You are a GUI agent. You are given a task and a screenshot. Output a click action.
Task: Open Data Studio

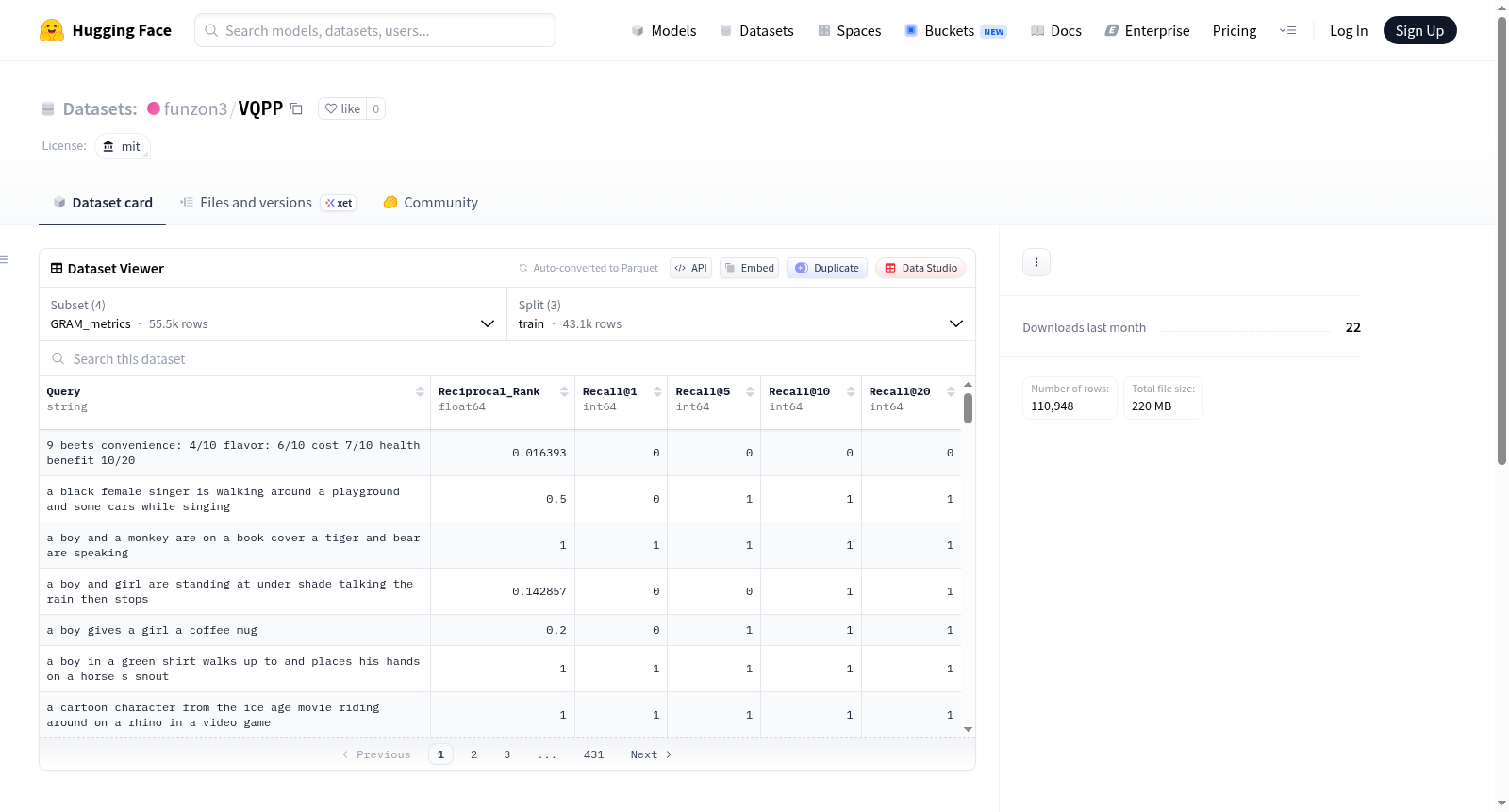pos(920,268)
